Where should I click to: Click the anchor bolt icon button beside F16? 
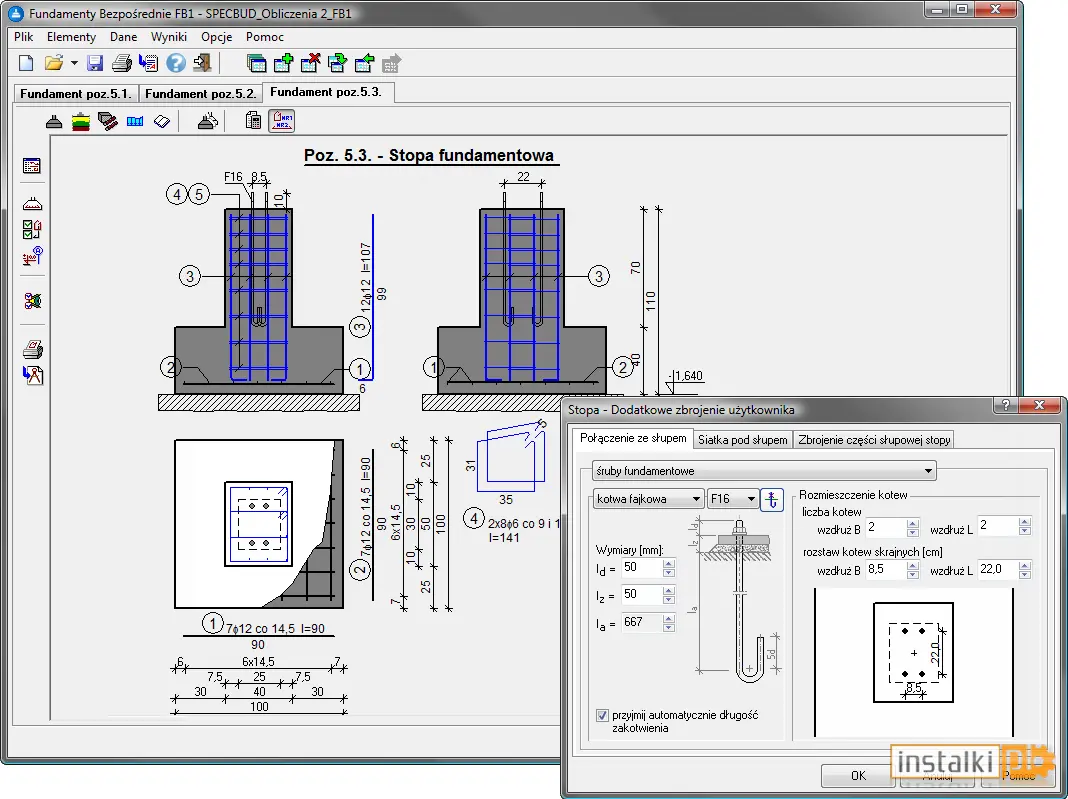pyautogui.click(x=772, y=499)
